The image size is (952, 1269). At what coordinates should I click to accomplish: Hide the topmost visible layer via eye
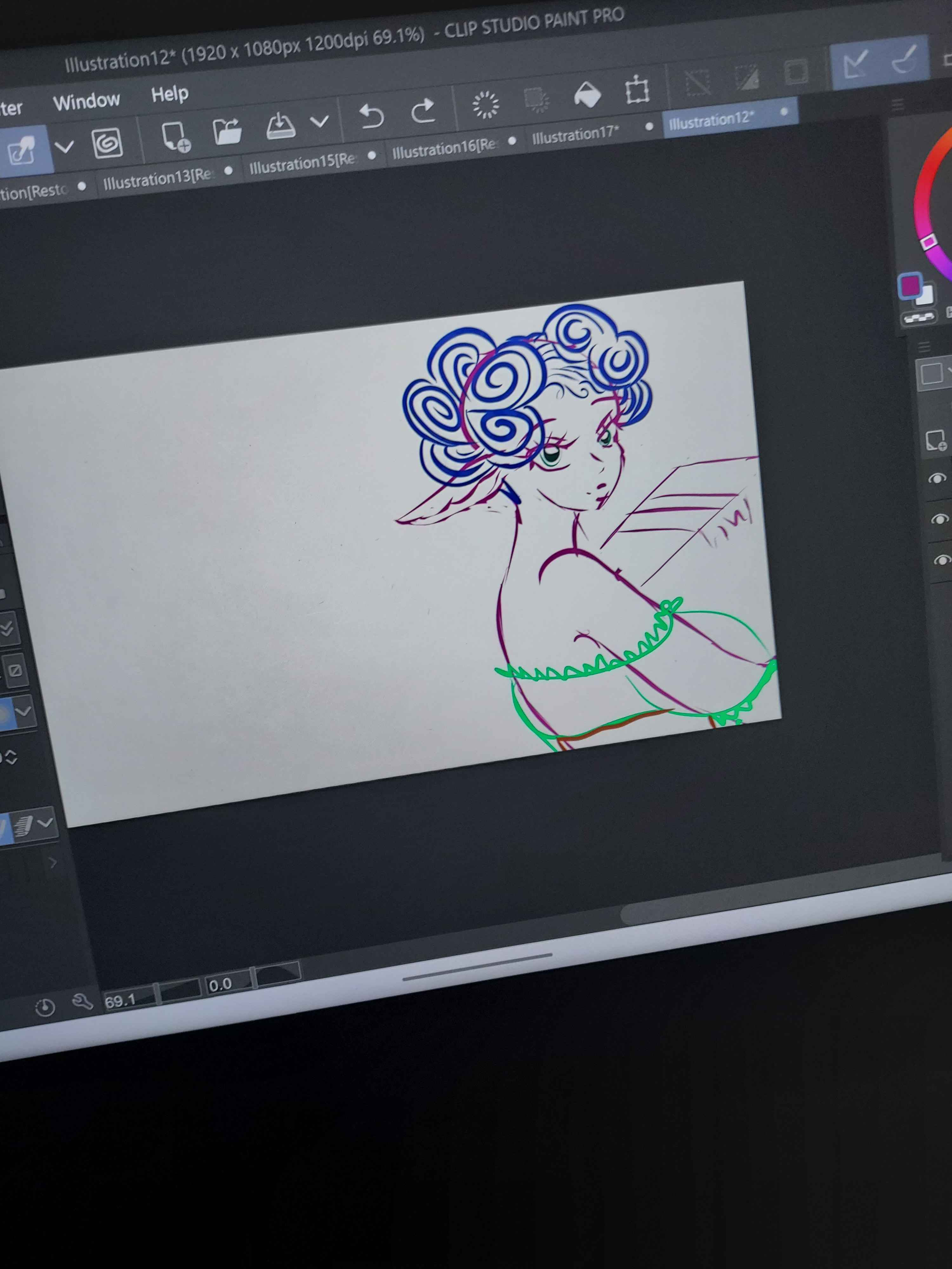[x=937, y=479]
